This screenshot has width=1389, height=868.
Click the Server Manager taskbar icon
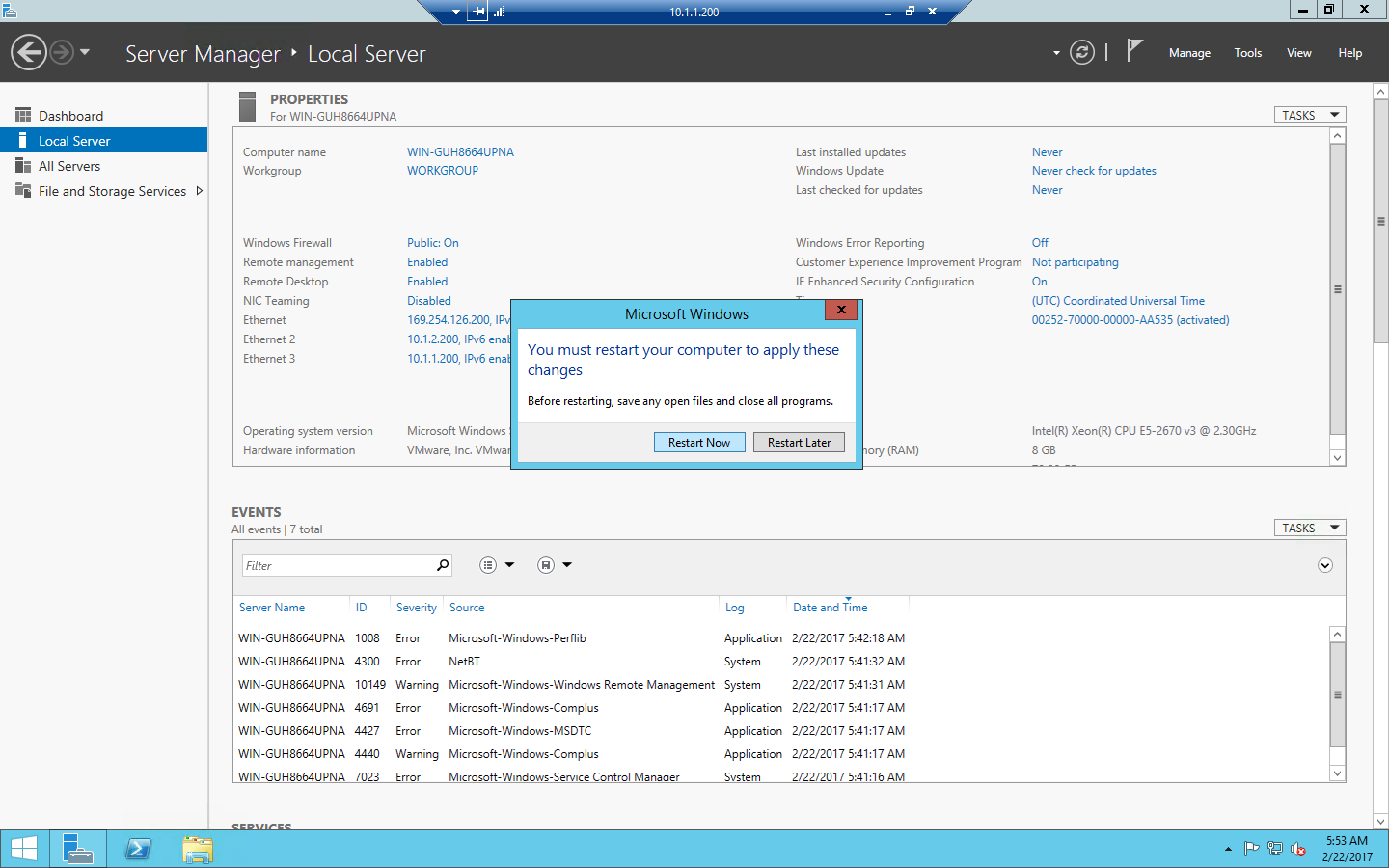point(78,849)
